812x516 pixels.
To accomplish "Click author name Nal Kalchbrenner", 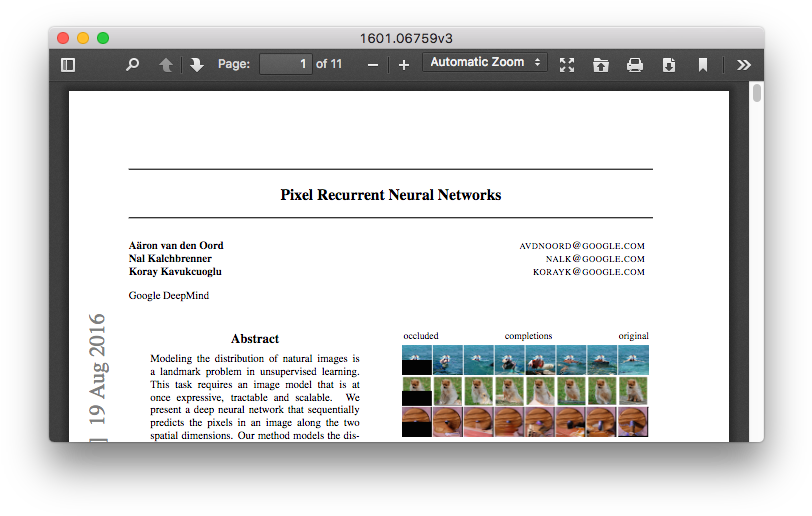I will click(170, 259).
